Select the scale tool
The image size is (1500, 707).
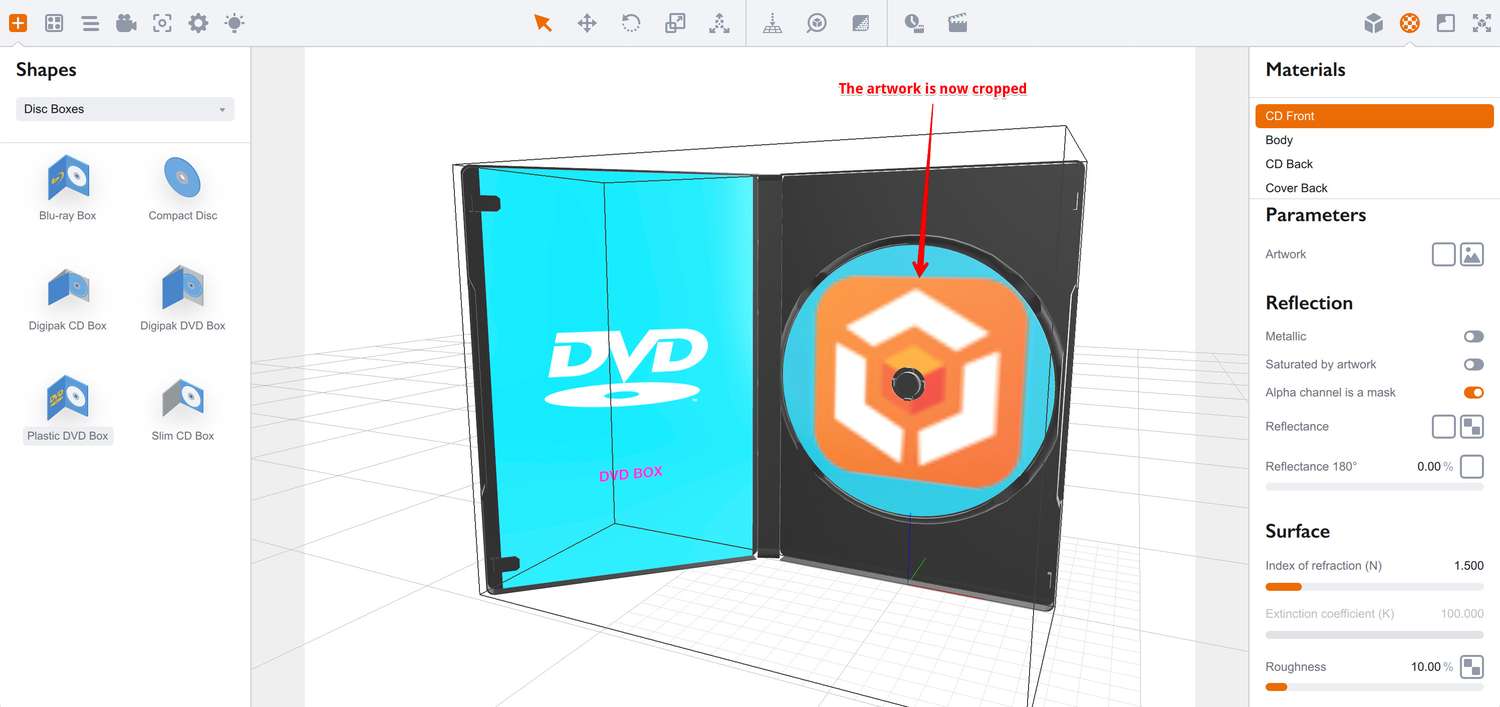click(675, 22)
